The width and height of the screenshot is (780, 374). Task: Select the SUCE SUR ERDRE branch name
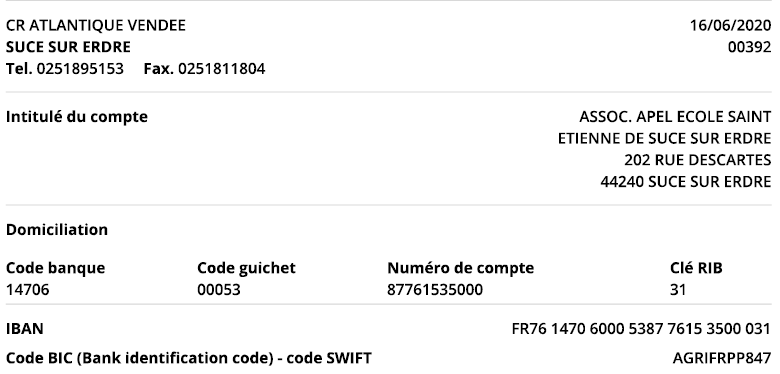pos(68,47)
